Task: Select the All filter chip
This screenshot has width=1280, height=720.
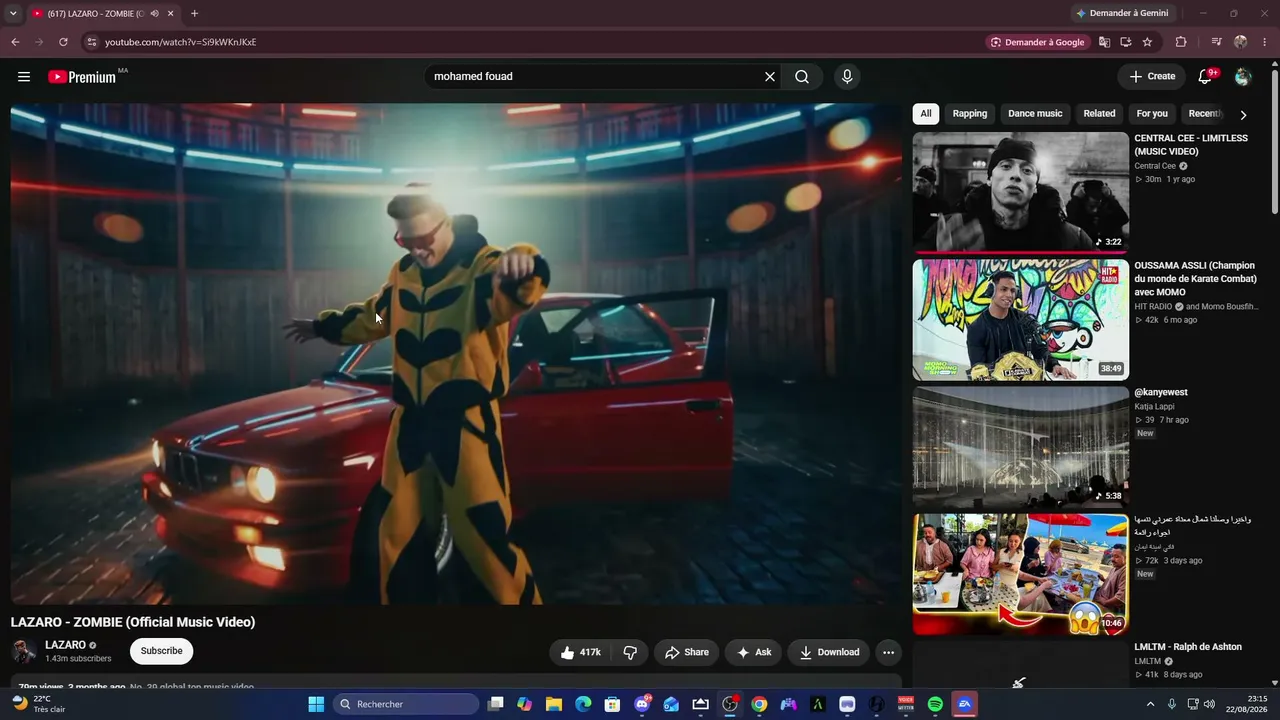Action: pyautogui.click(x=926, y=114)
